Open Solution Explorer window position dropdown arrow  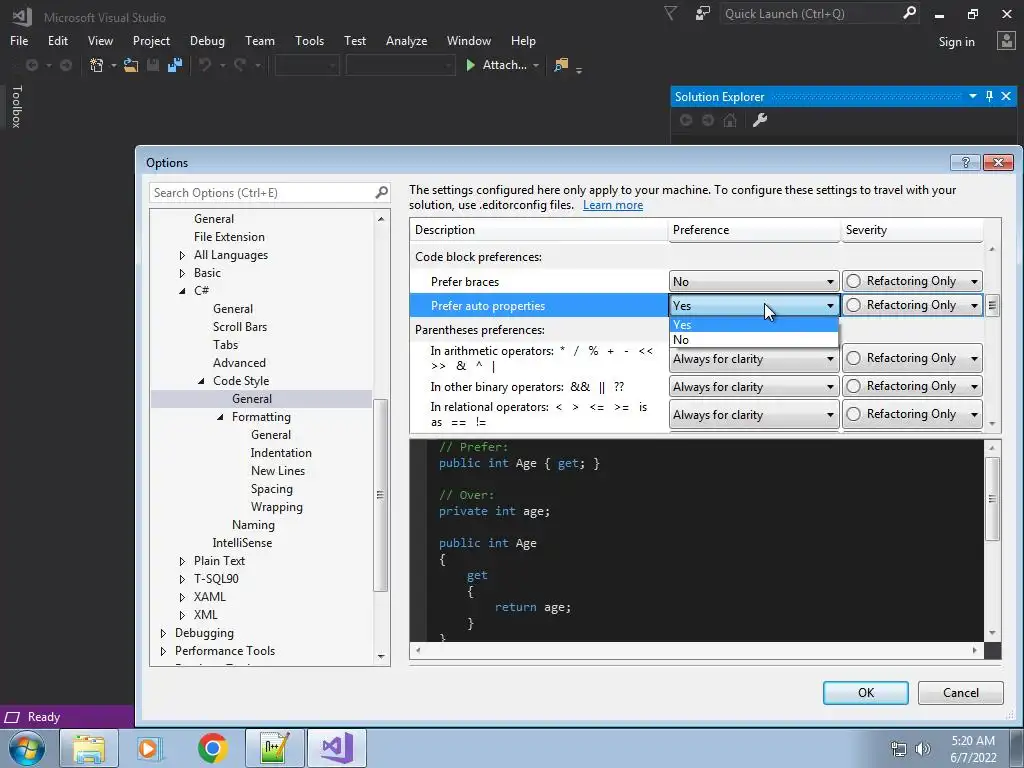point(972,97)
